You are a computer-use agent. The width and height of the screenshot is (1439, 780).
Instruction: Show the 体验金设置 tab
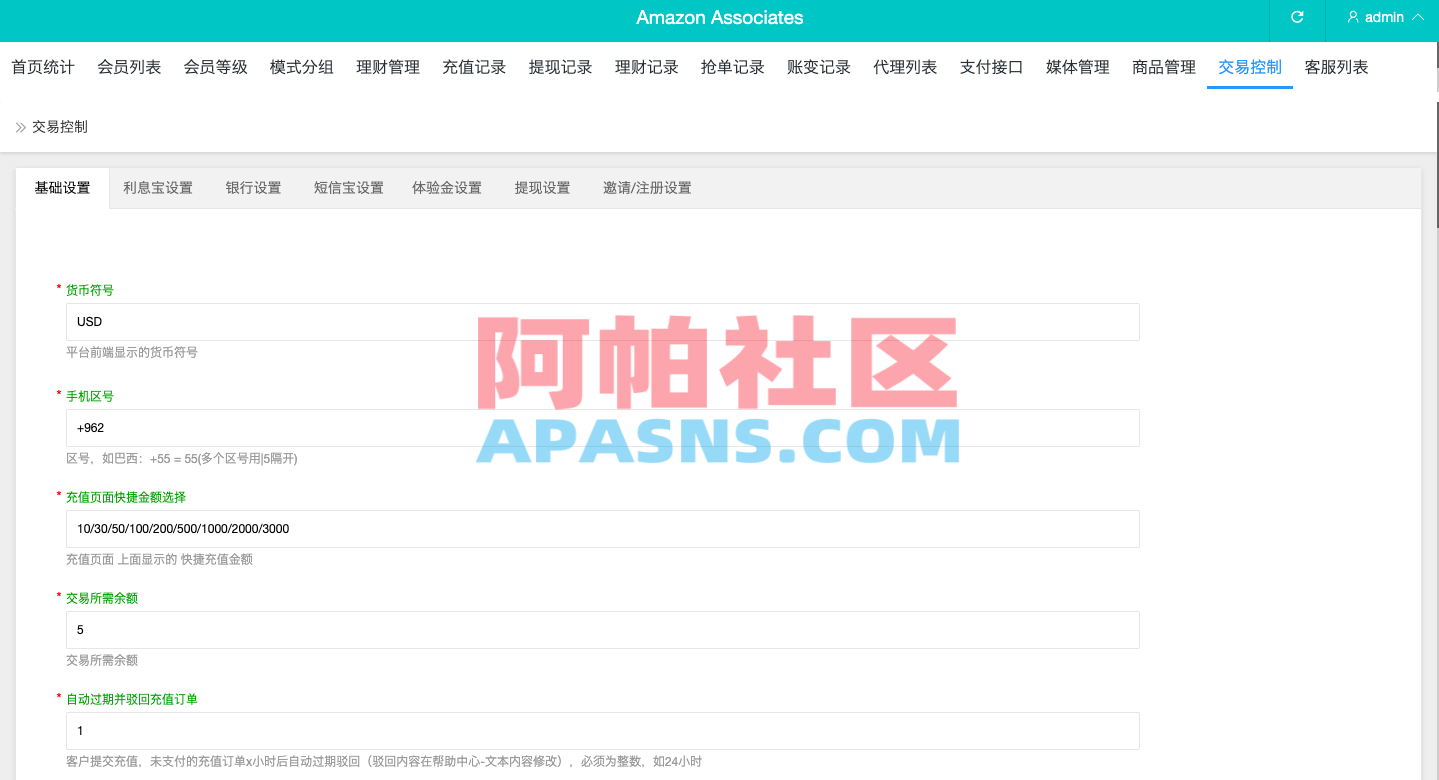coord(447,188)
